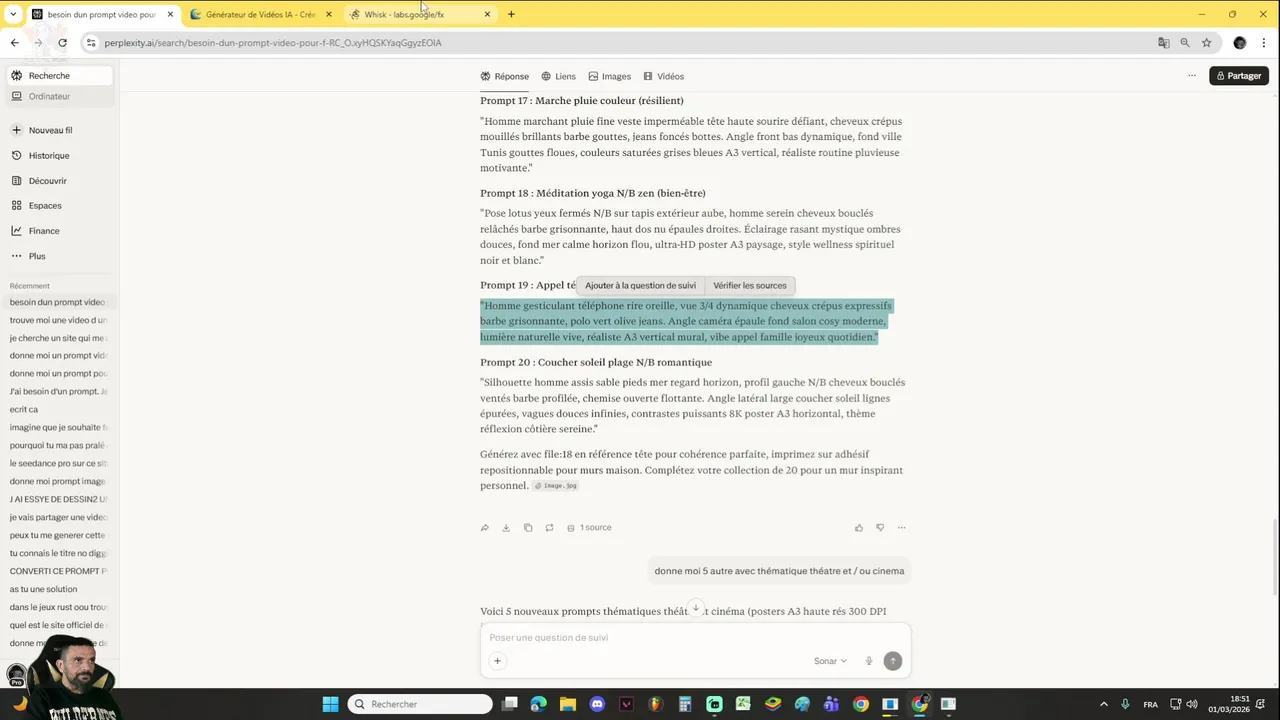Open recent thread 'je cherche un site qui me'
The height and width of the screenshot is (720, 1280).
point(58,338)
